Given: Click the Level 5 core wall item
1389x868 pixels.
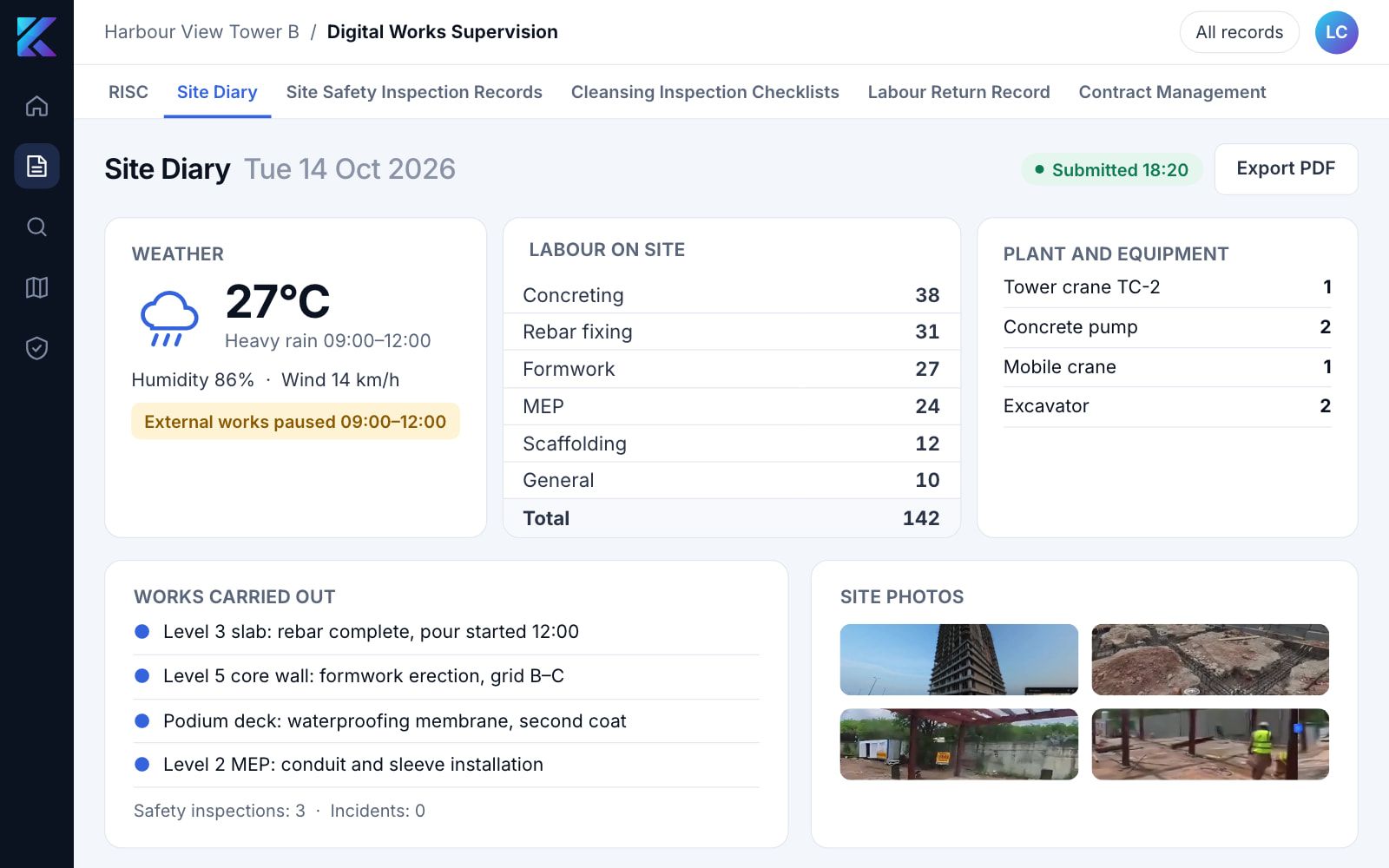Looking at the screenshot, I should coord(446,676).
